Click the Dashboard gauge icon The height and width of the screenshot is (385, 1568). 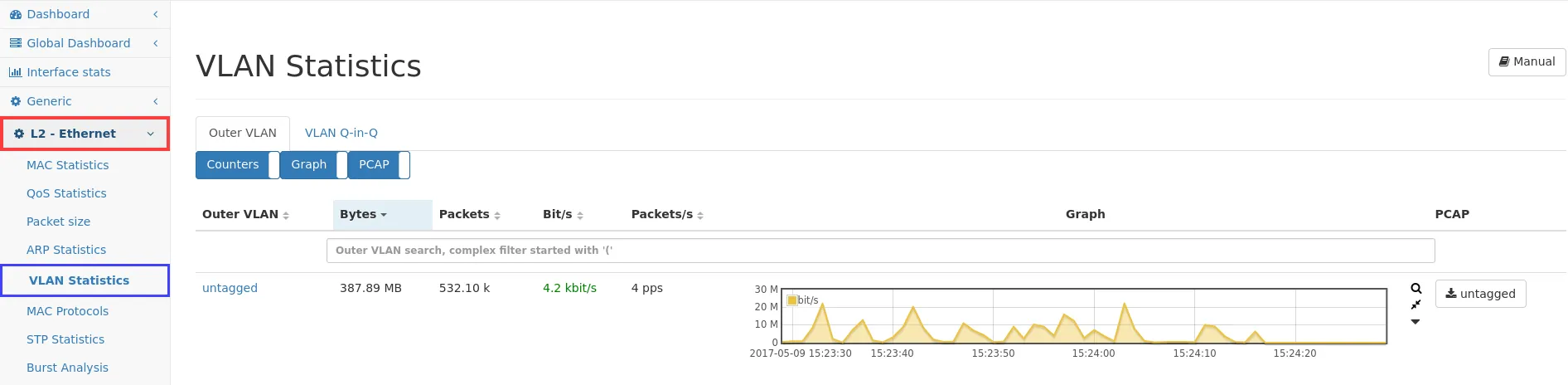click(16, 14)
